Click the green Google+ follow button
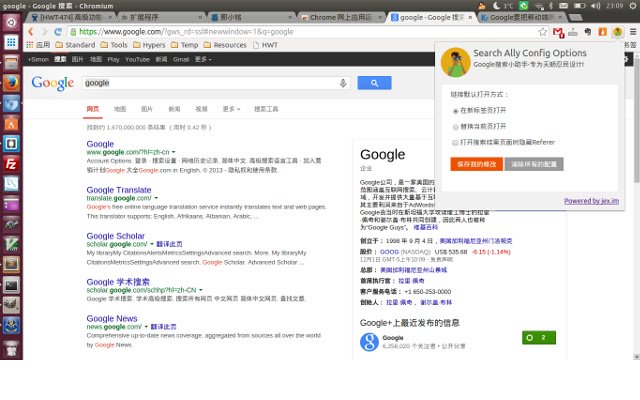The image size is (640, 400). (539, 338)
